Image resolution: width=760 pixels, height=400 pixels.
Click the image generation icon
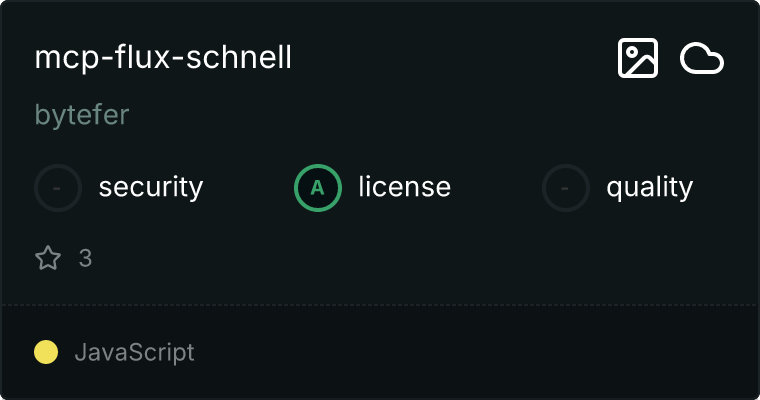[x=637, y=59]
